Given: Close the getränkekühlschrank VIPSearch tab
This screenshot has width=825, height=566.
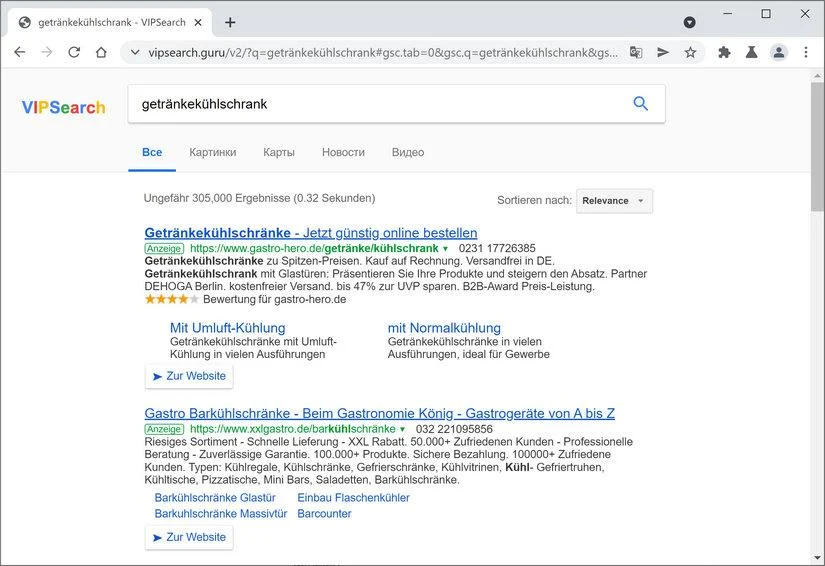Looking at the screenshot, I should coord(198,23).
